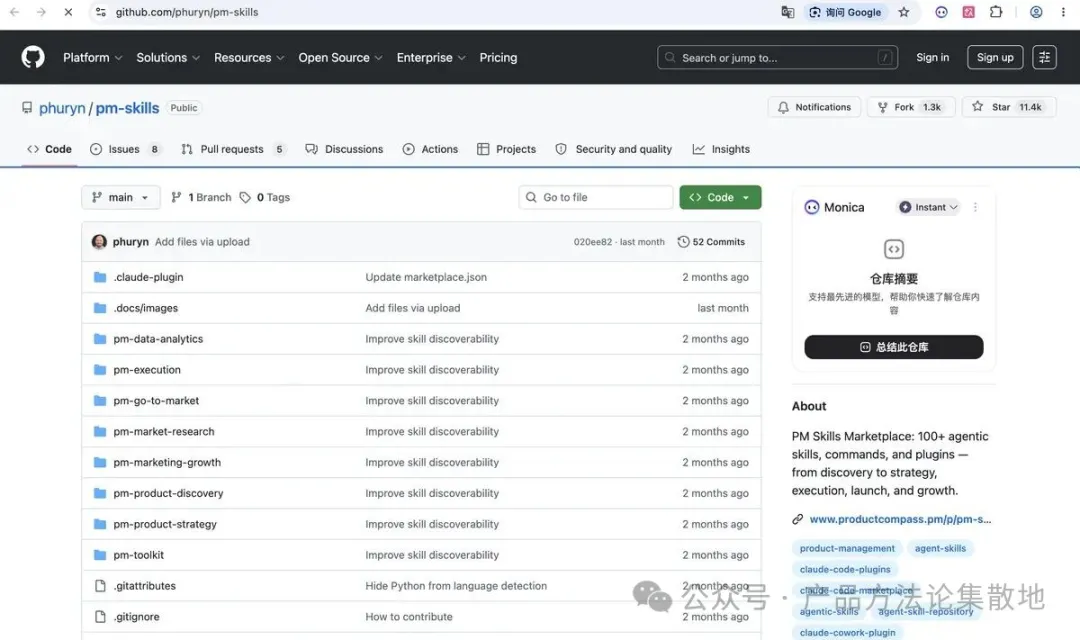Open Chrome profile avatar icon
The image size is (1080, 640).
pos(1036,12)
